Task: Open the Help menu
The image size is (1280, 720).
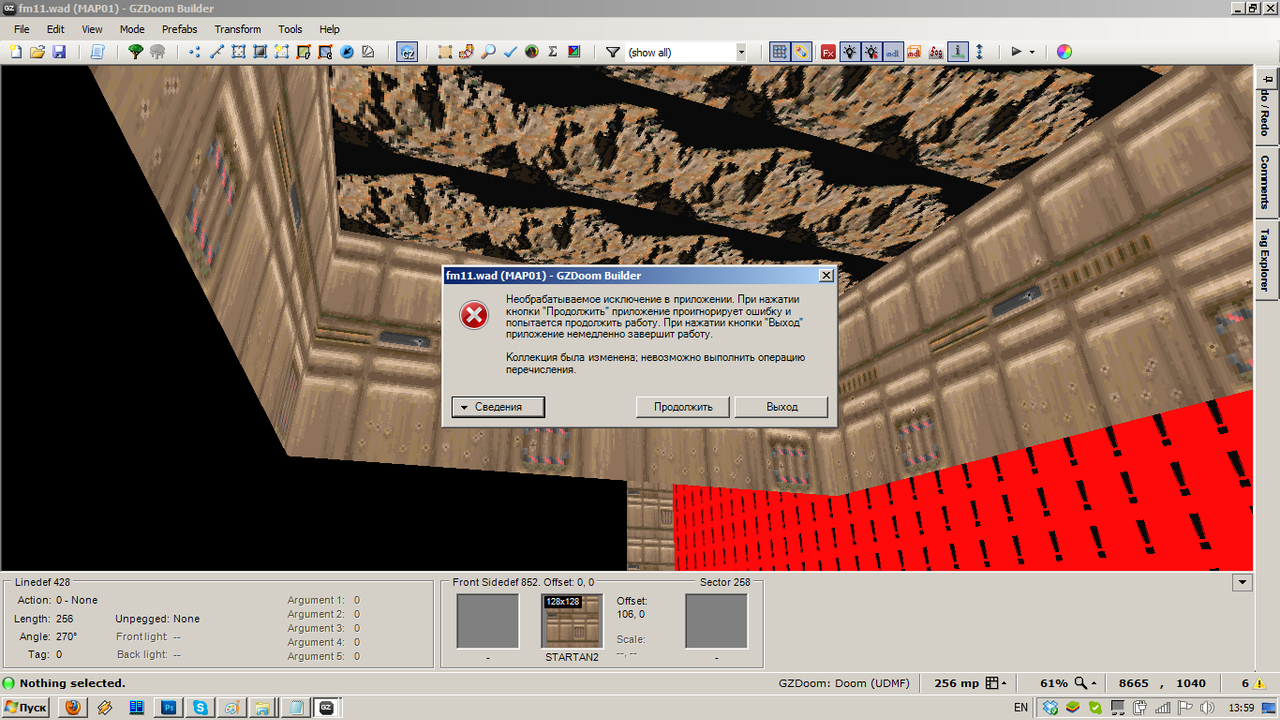Action: (x=330, y=29)
